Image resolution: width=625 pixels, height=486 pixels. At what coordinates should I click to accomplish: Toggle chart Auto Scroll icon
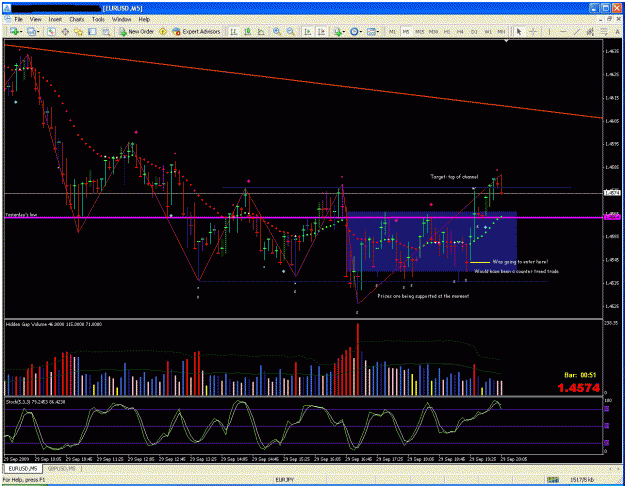307,31
